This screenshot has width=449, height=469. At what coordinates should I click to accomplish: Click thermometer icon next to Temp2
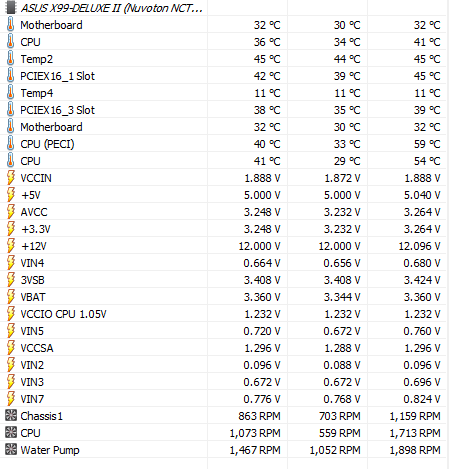11,59
